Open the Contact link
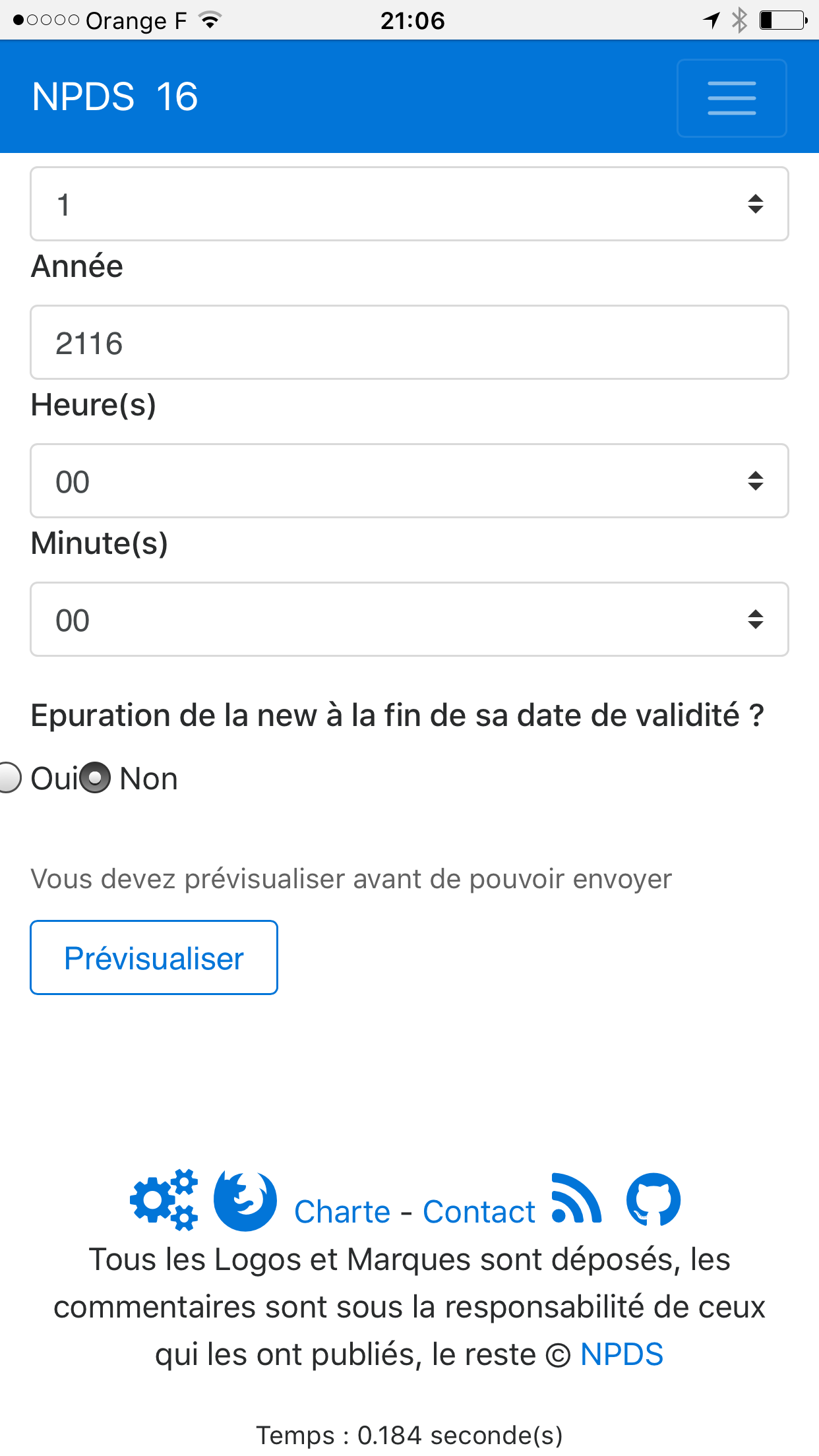Image resolution: width=819 pixels, height=1456 pixels. (479, 1212)
